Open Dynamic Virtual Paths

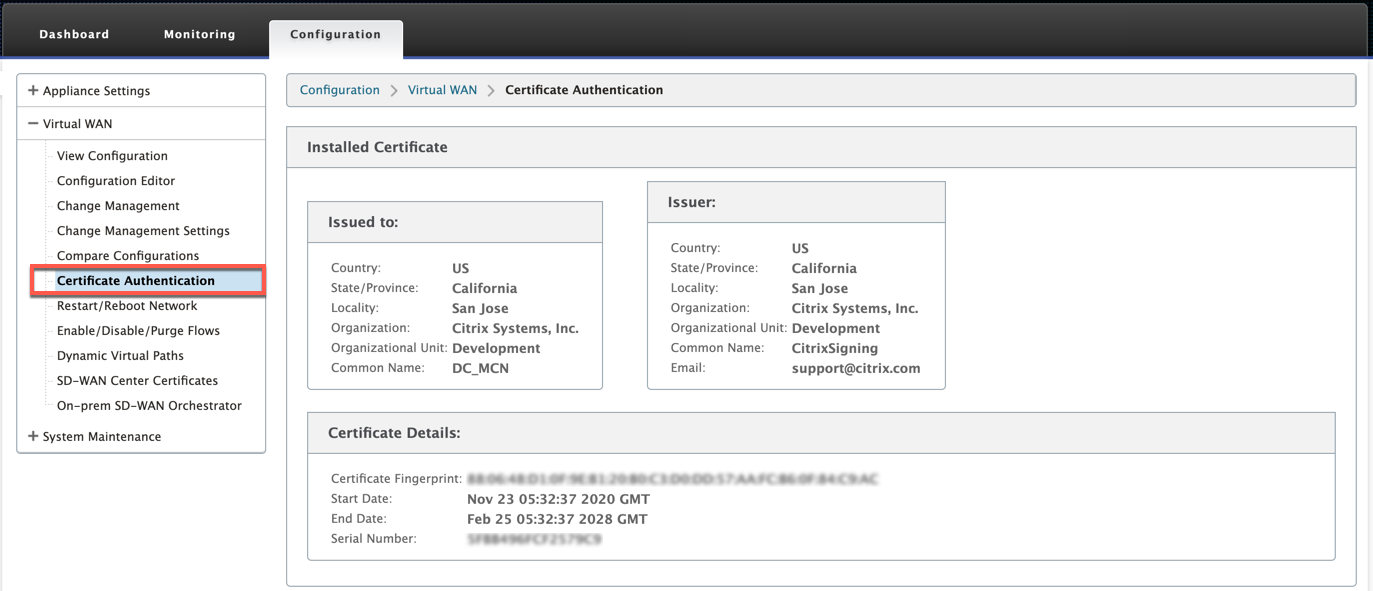pos(120,356)
